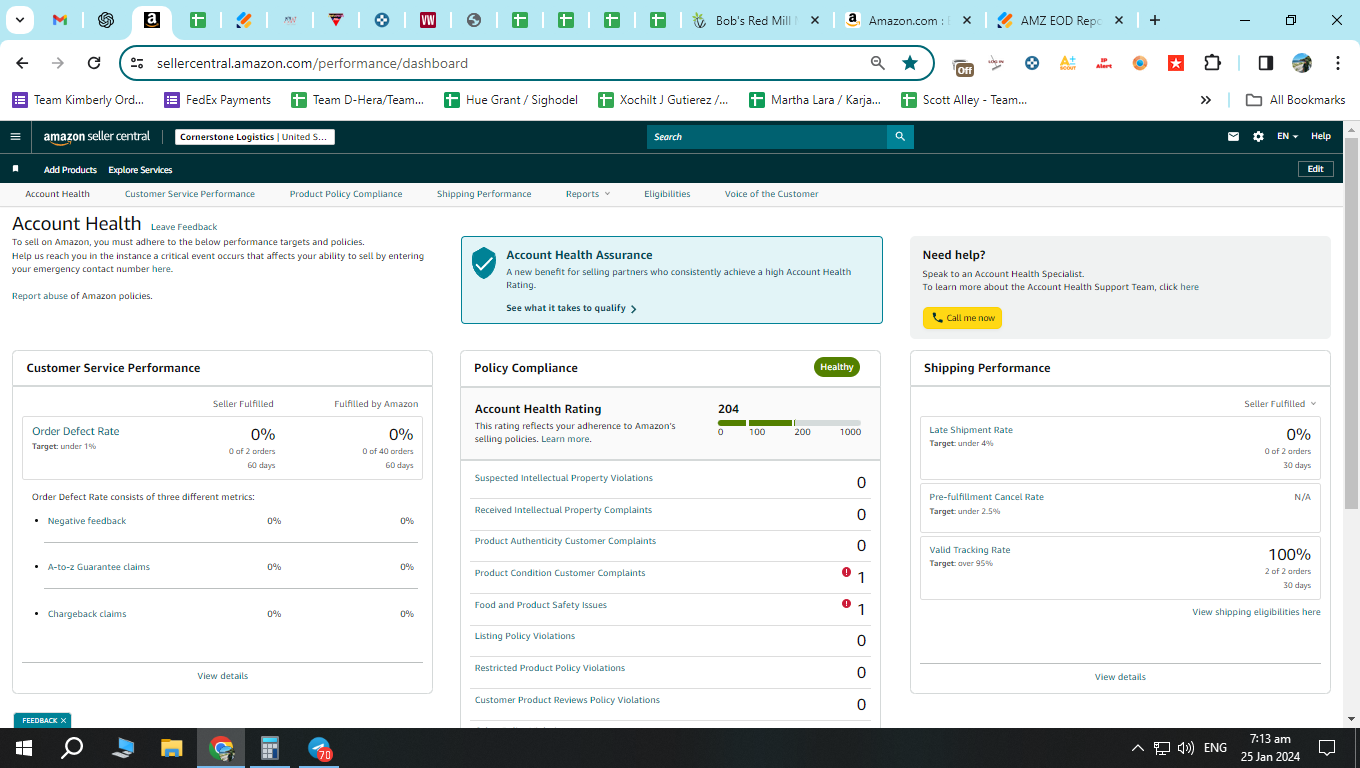Open a new browser tab with plus icon

tap(1155, 20)
